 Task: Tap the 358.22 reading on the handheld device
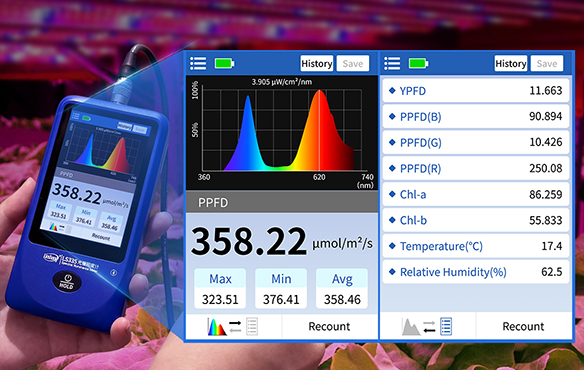(76, 193)
